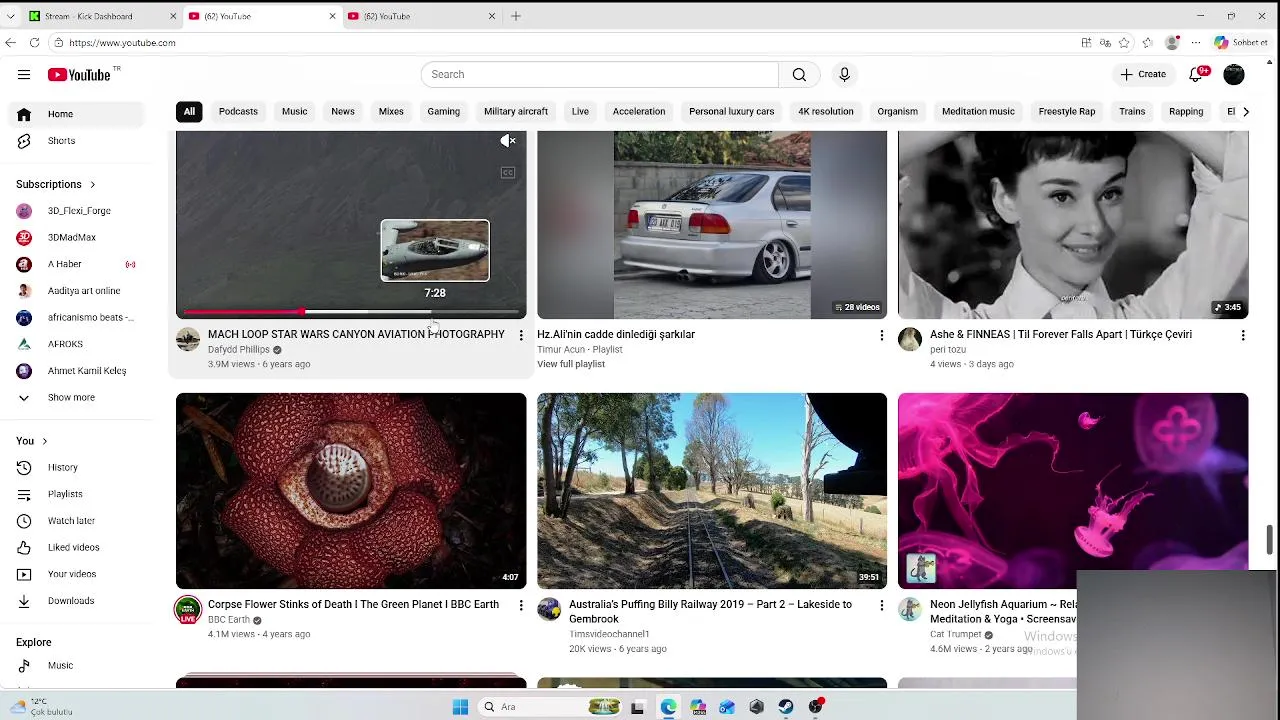Viewport: 1280px width, 720px height.
Task: Open the YouTube hamburger guide menu
Action: point(24,74)
